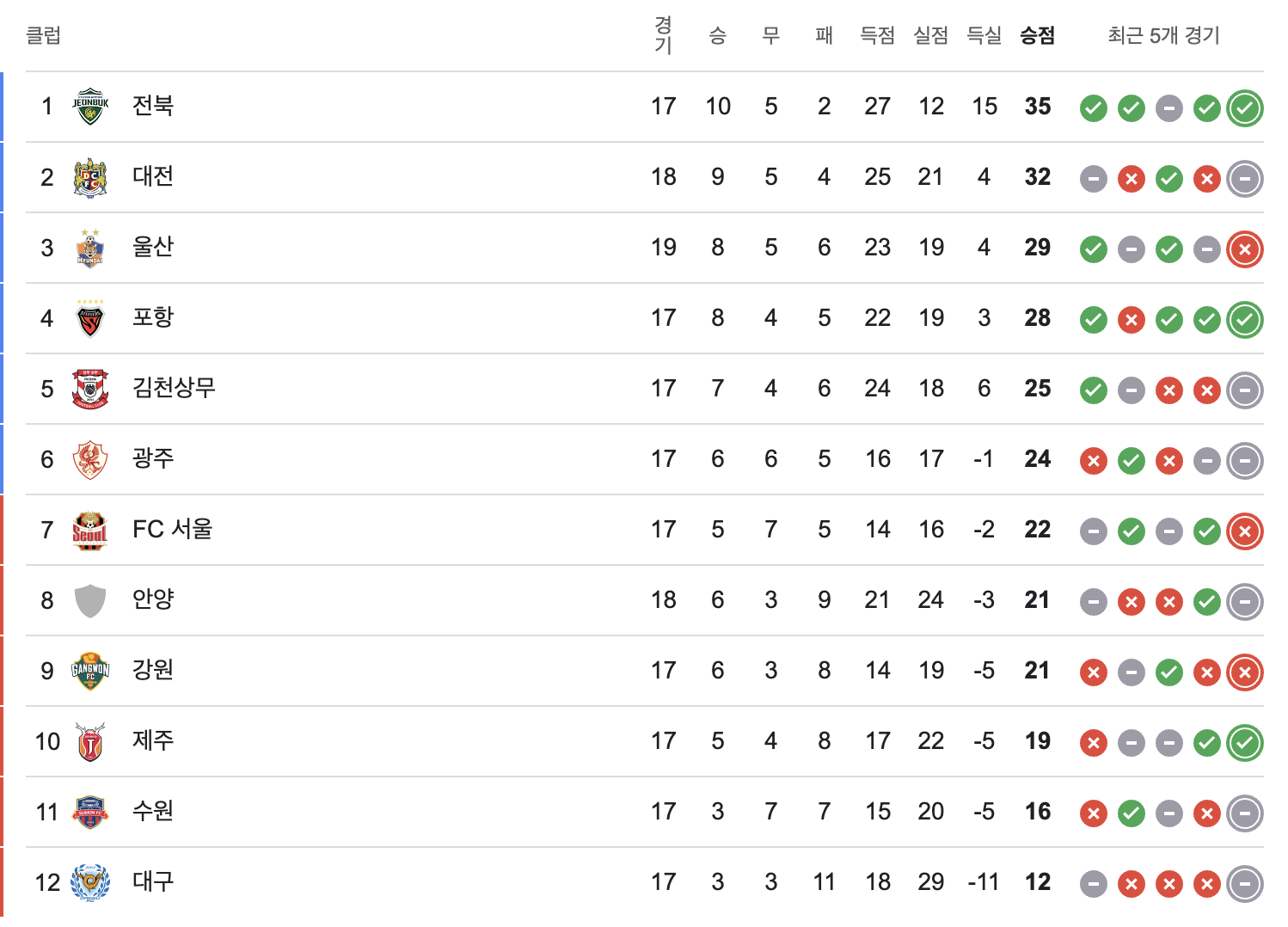Click the 포항 Steelers crest
The height and width of the screenshot is (927, 1288).
click(x=90, y=318)
